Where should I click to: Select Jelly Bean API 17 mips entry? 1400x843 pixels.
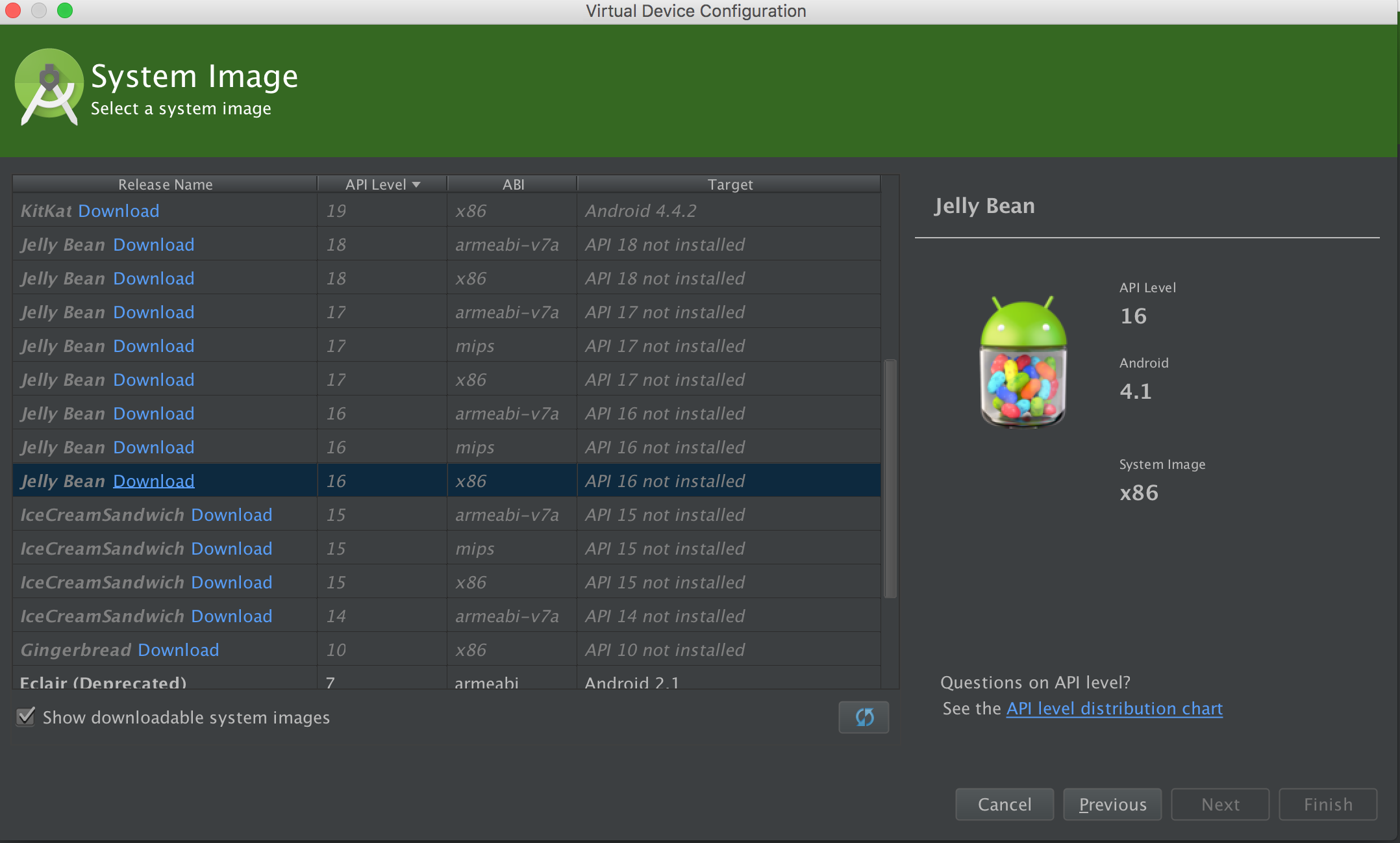(x=445, y=345)
